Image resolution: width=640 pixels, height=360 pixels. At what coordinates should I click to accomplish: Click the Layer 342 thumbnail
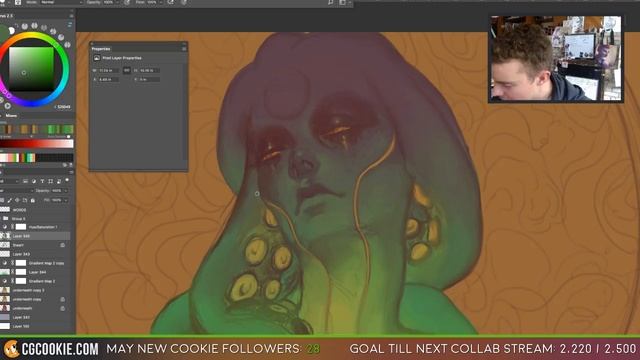(x=5, y=317)
